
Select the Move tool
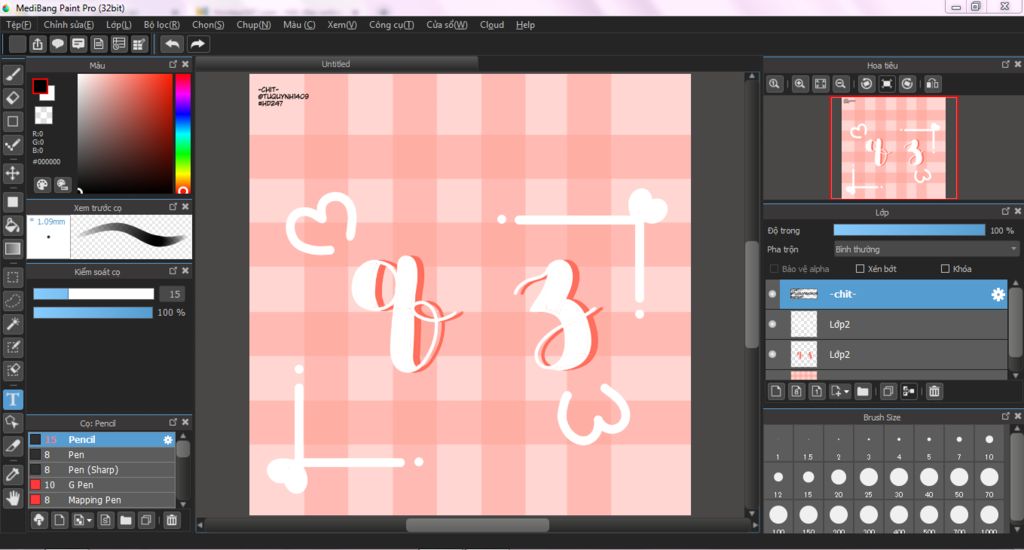coord(12,173)
